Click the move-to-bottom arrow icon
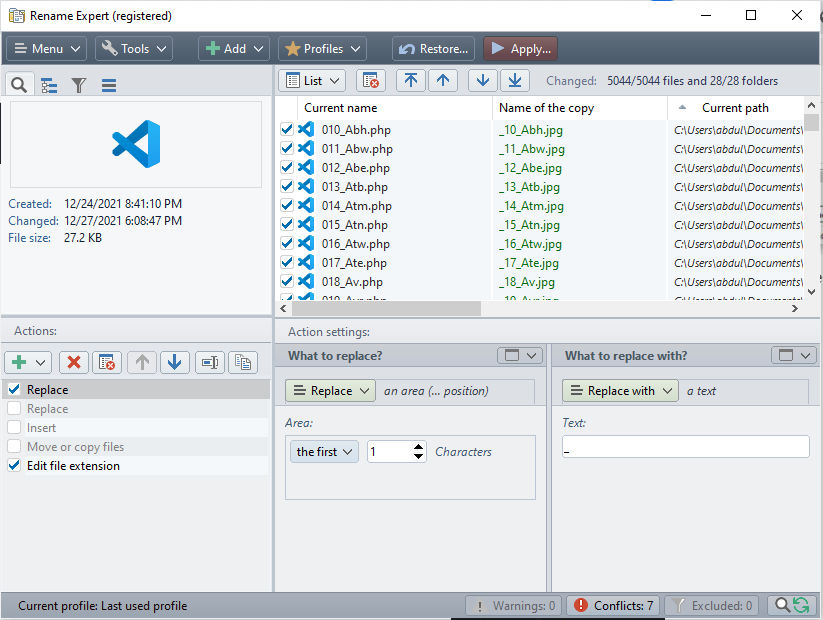The width and height of the screenshot is (823, 620). (x=515, y=81)
